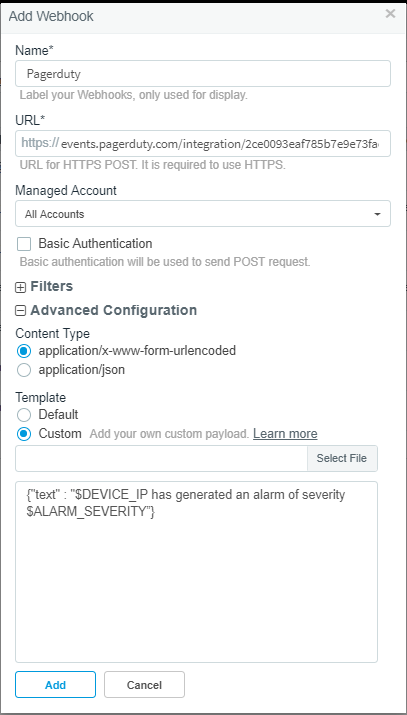Click the plus icon beside Filters
Image resolution: width=407 pixels, height=715 pixels.
point(21,287)
